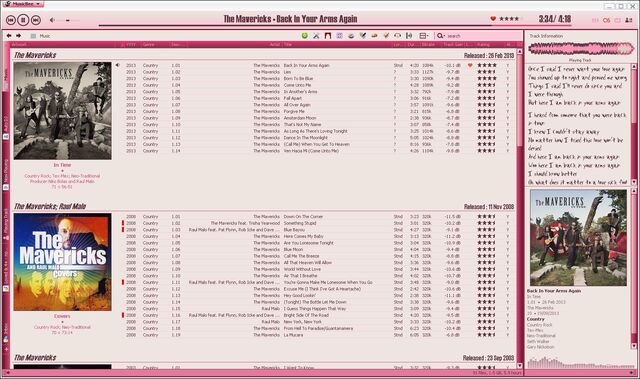Mute audio via the speaker icon
Viewport: 640px width, 379px height.
click(52, 20)
